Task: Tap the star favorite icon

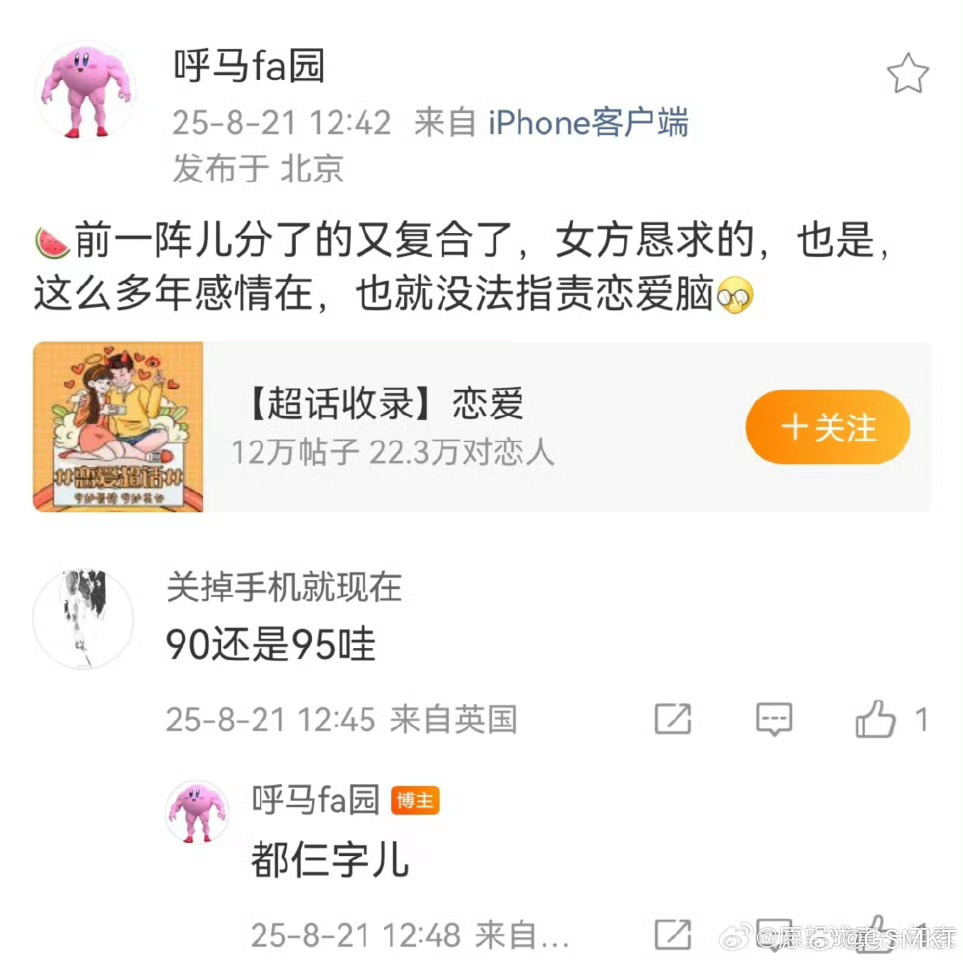Action: [x=908, y=73]
